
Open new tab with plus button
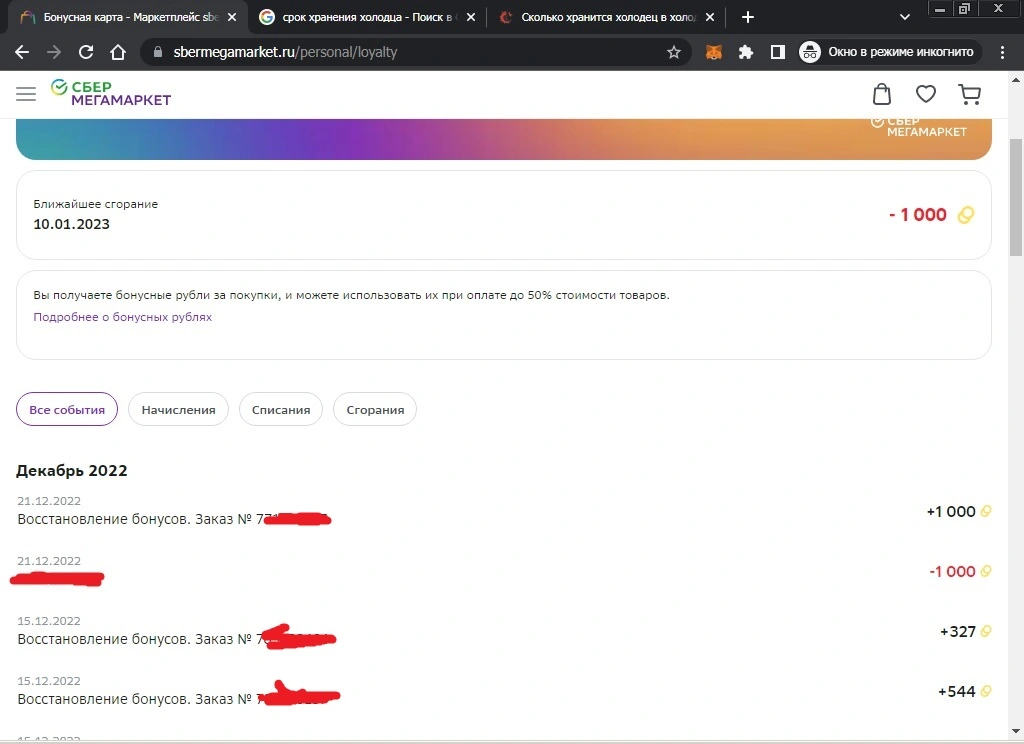click(748, 18)
